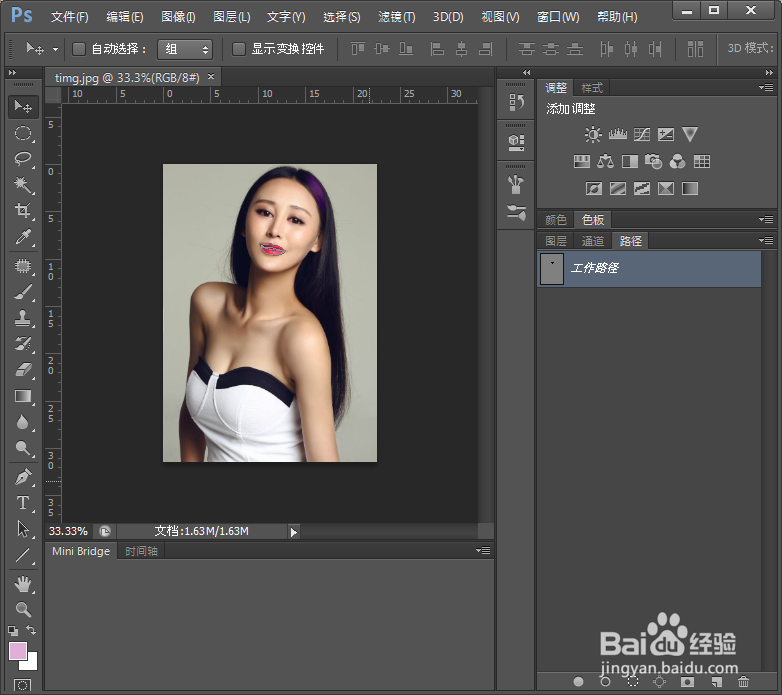Expand status bar info arrow
Image resolution: width=782 pixels, height=695 pixels.
point(294,532)
